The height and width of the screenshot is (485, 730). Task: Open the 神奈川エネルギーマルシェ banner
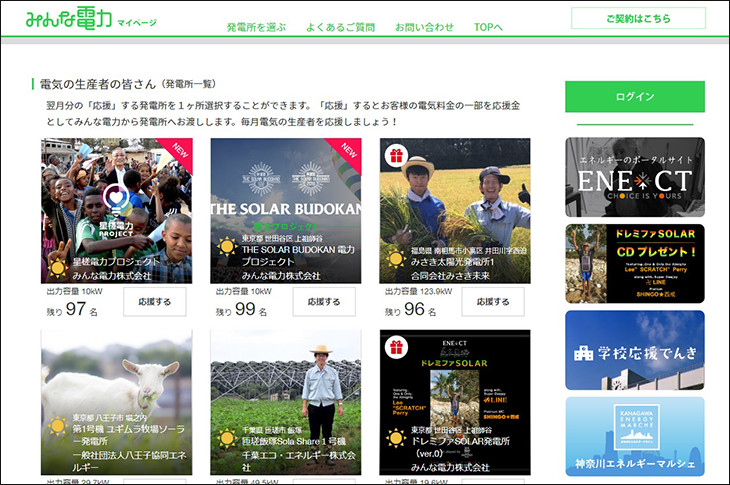click(x=634, y=435)
